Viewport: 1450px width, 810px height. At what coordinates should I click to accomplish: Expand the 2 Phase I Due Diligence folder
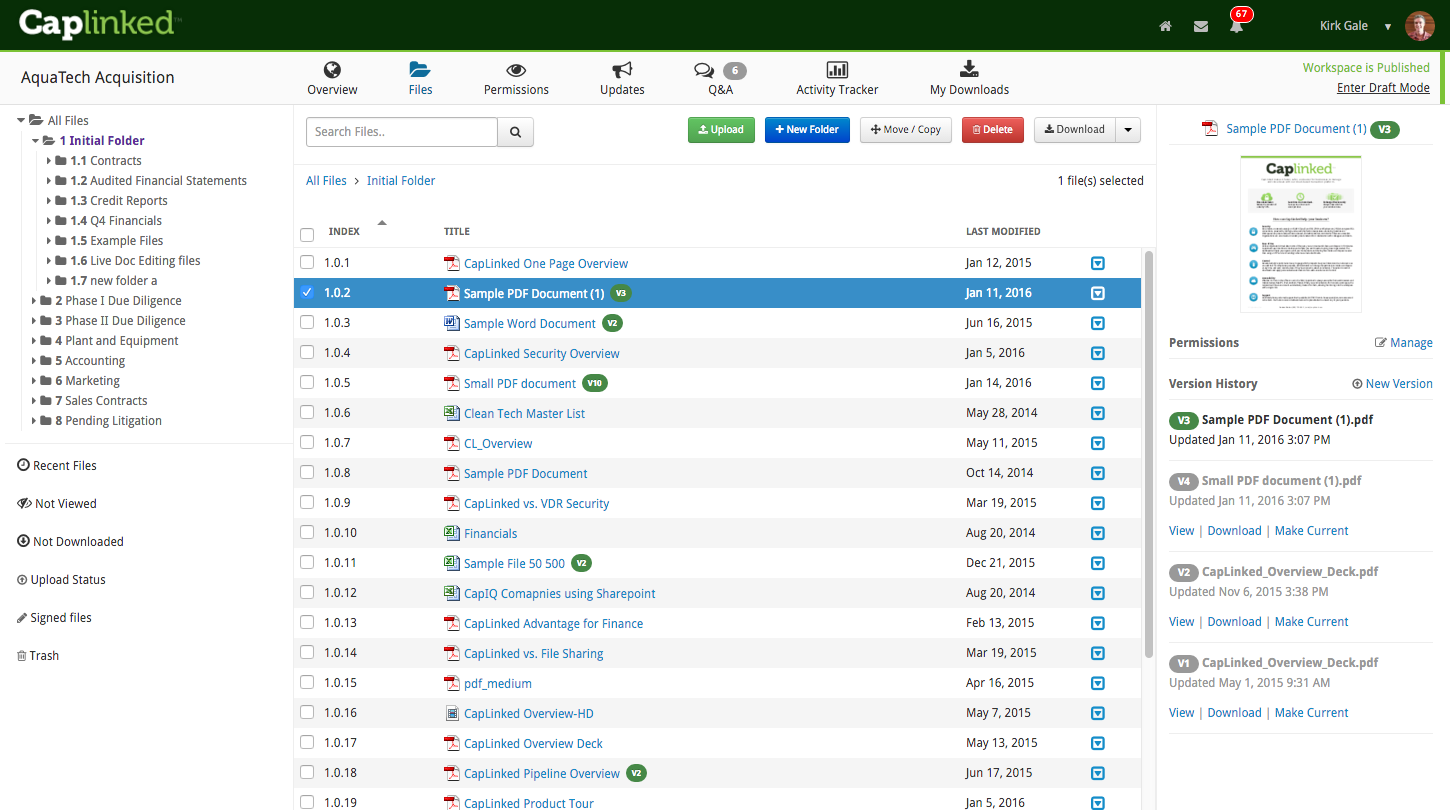[34, 301]
